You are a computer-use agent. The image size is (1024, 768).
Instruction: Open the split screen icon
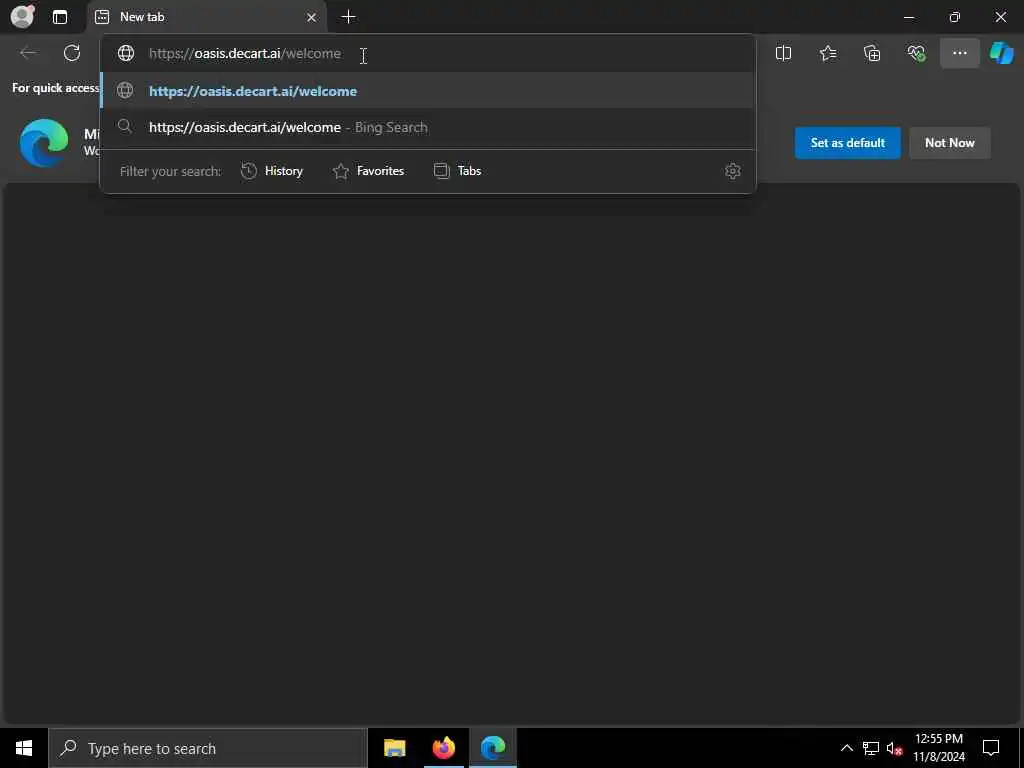(x=783, y=53)
